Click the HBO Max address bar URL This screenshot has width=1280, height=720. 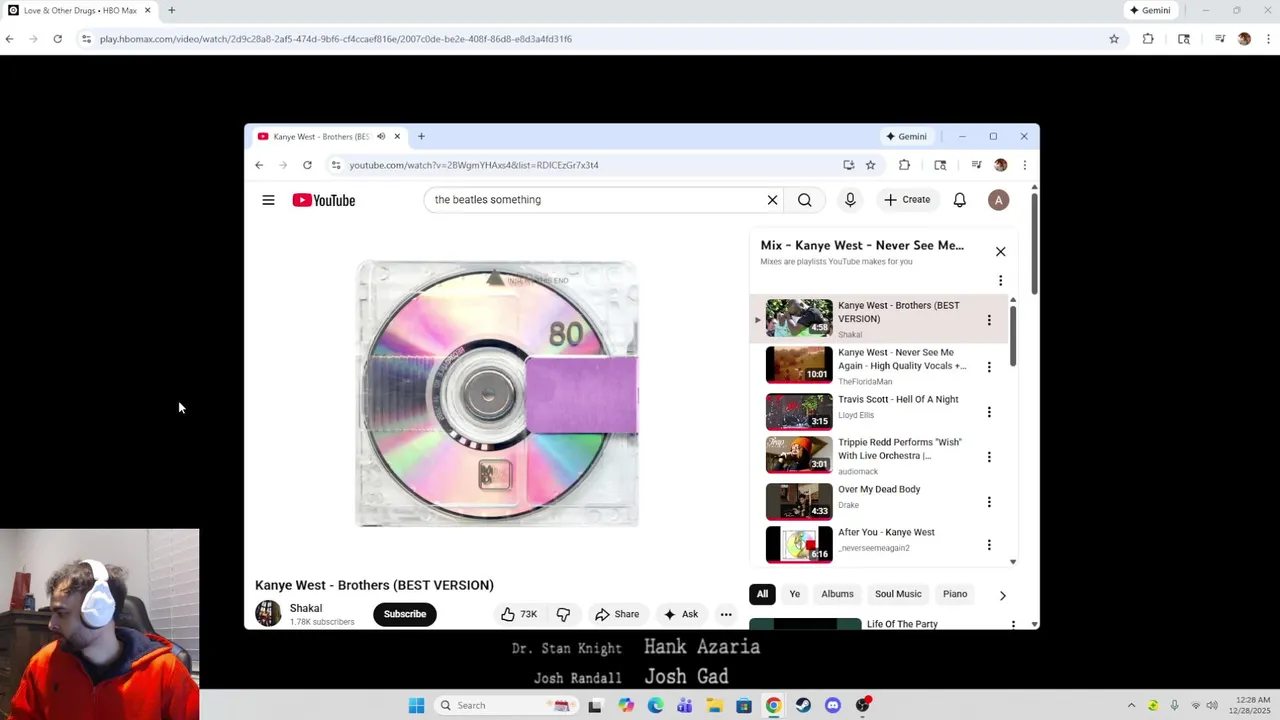(336, 39)
